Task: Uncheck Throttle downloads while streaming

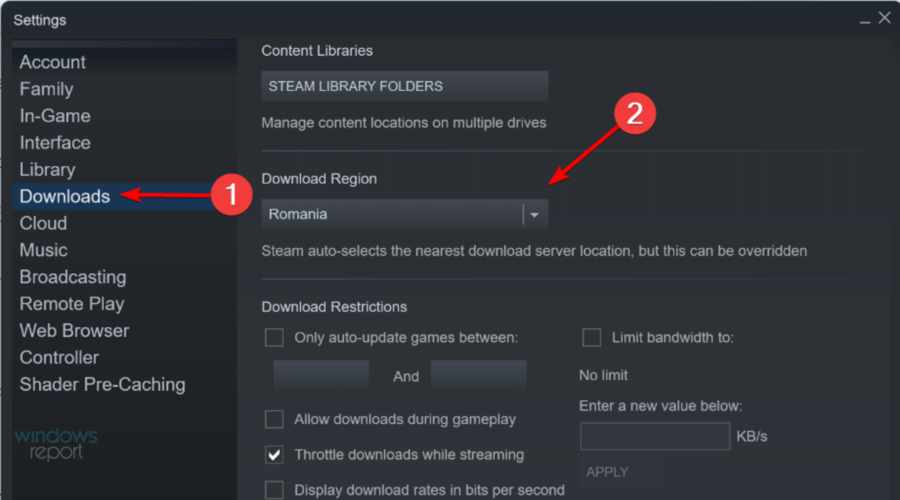Action: point(274,455)
